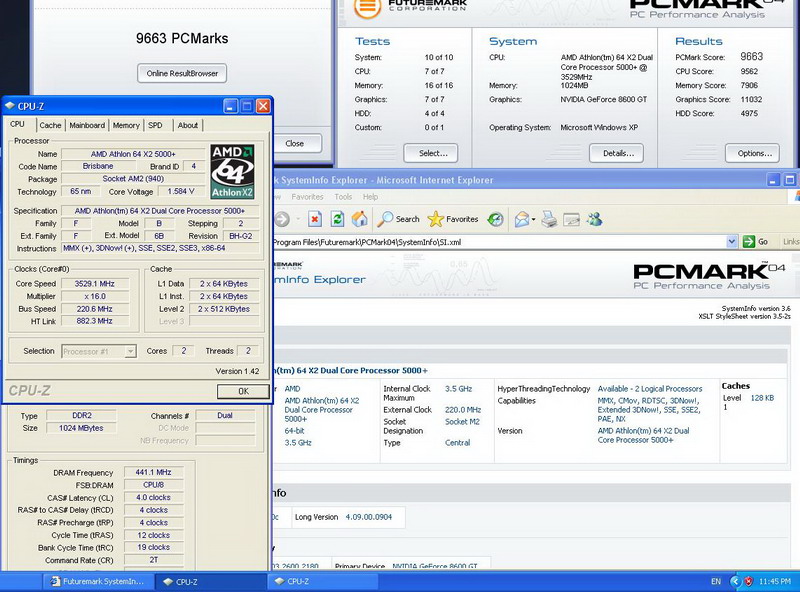Click the Refresh icon in Internet Explorer

pos(337,219)
